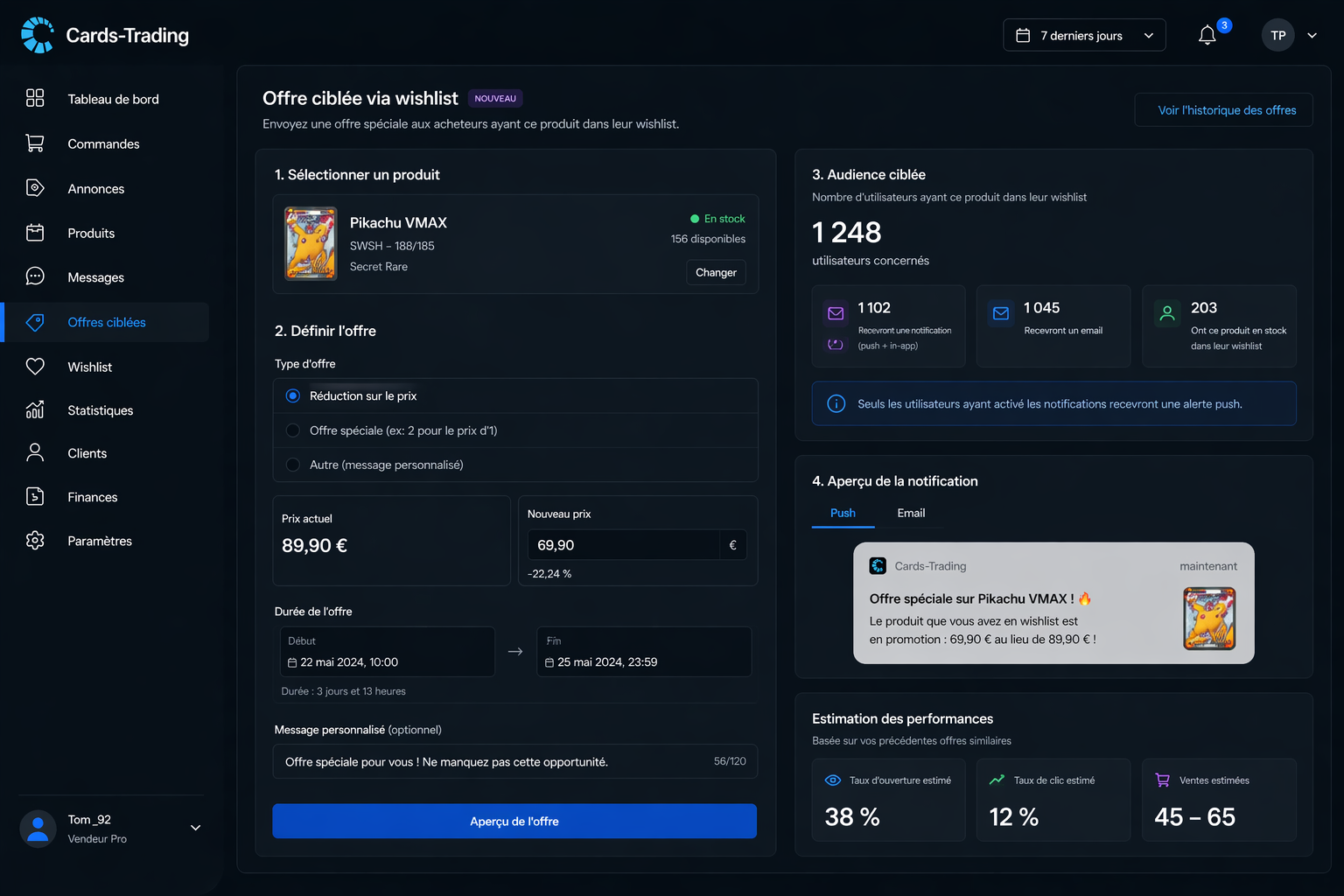Click the Aperçu de l'offre button
The height and width of the screenshot is (896, 1344).
click(x=514, y=821)
